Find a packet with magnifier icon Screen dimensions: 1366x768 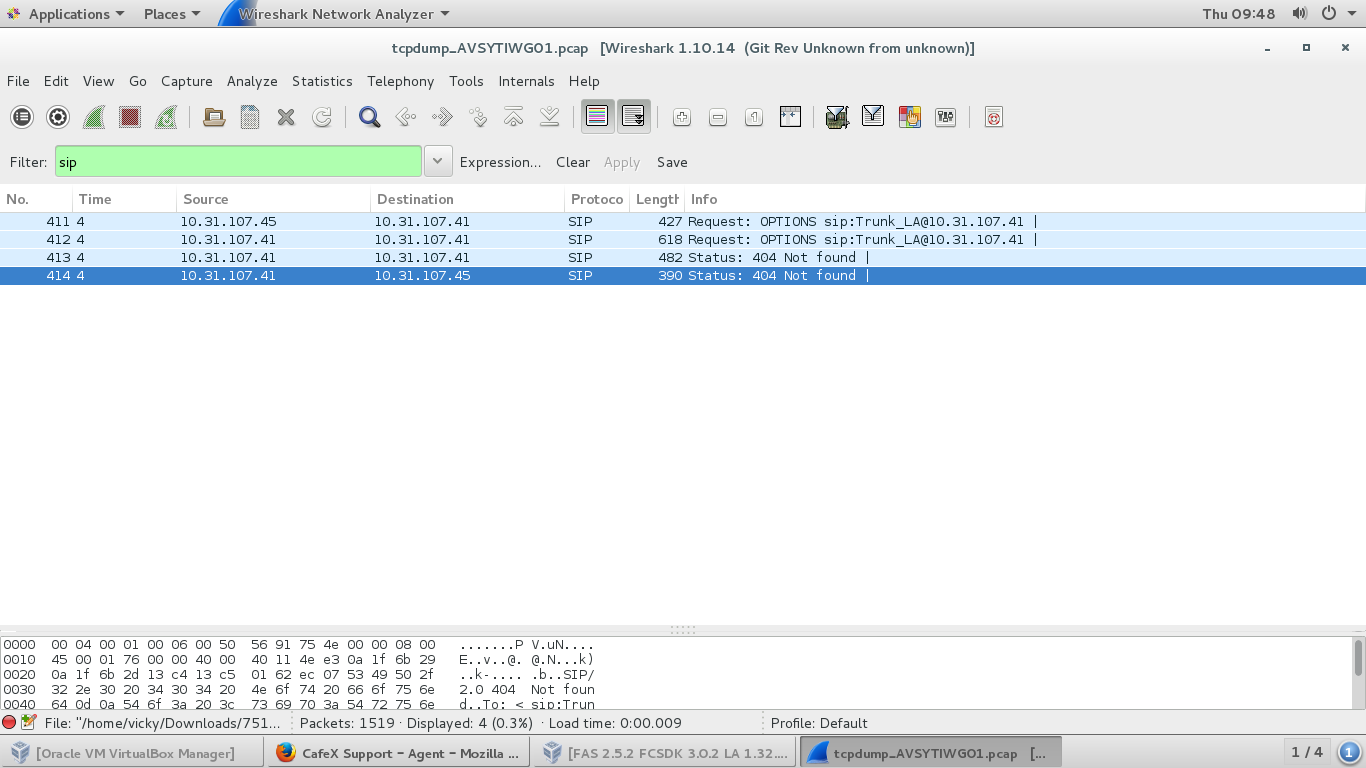click(370, 117)
